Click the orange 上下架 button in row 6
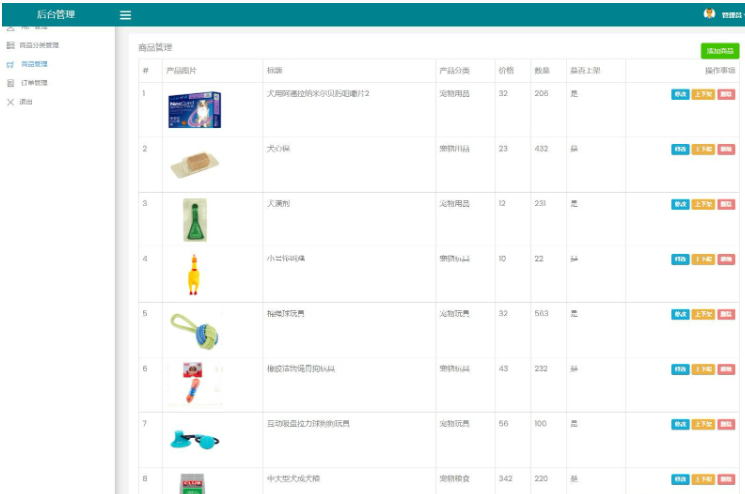 coord(703,370)
